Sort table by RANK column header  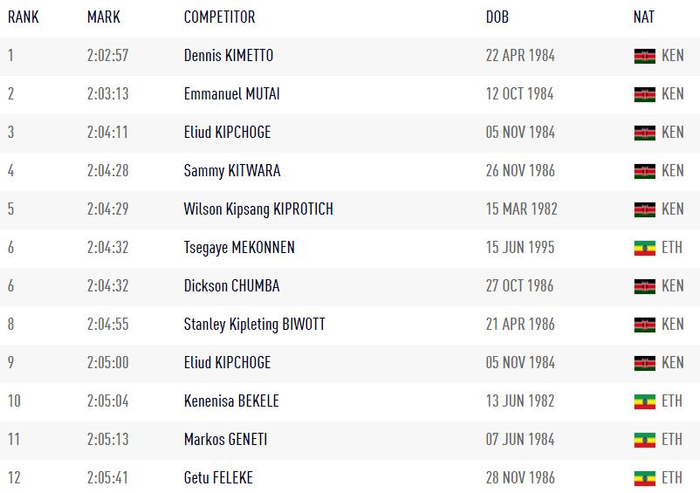[23, 17]
